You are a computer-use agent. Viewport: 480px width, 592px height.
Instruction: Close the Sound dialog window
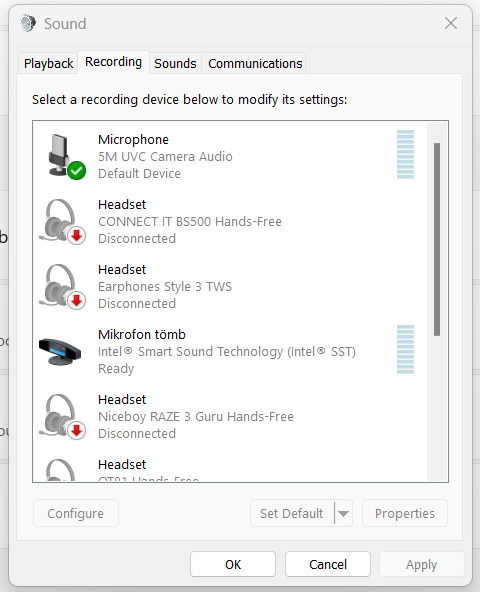451,23
